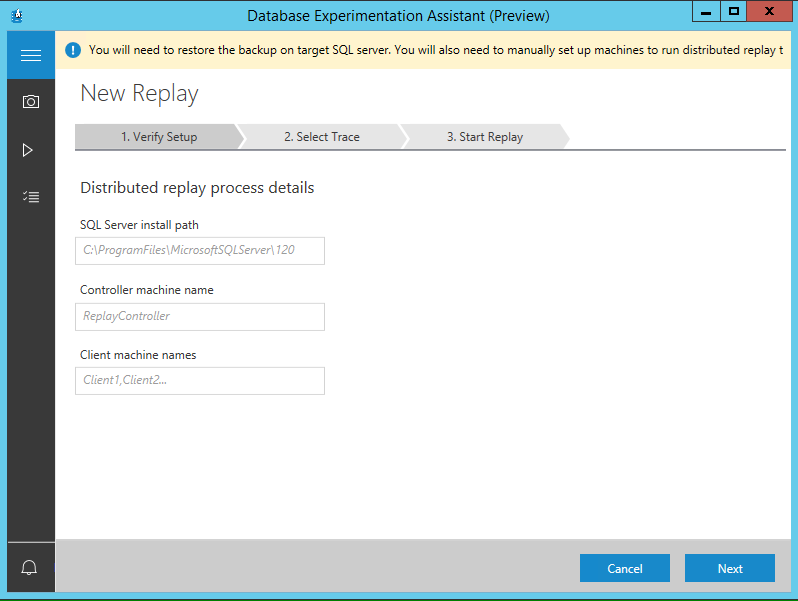Maximize the application window
Screen dimensions: 798x601
pyautogui.click(x=734, y=11)
